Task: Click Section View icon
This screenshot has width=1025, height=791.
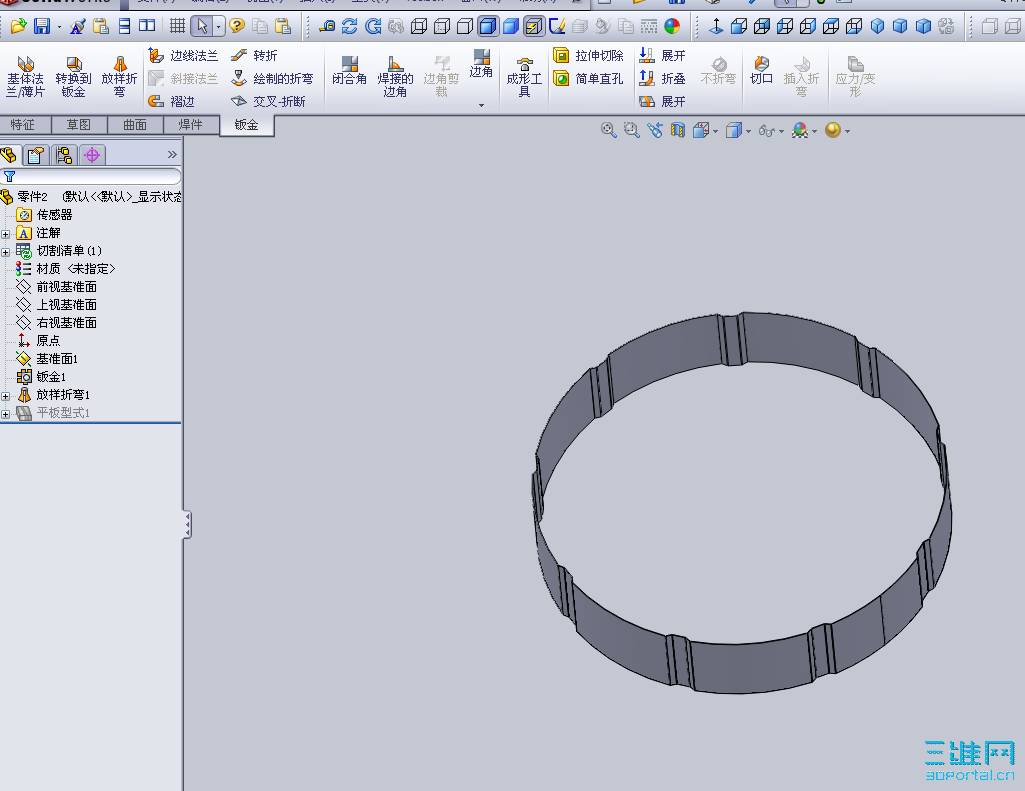Action: tap(678, 130)
